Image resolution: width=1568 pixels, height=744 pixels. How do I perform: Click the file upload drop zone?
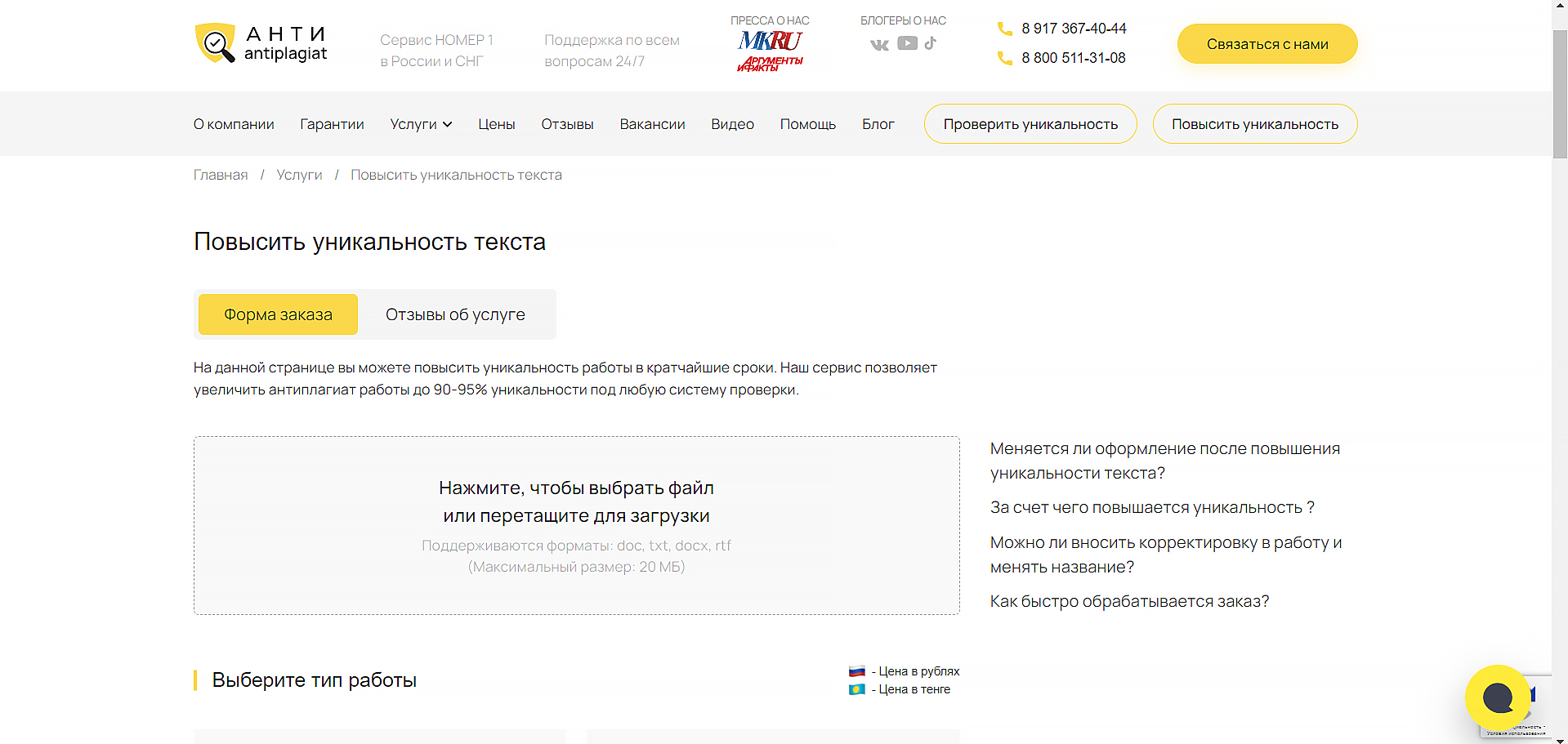(x=576, y=525)
